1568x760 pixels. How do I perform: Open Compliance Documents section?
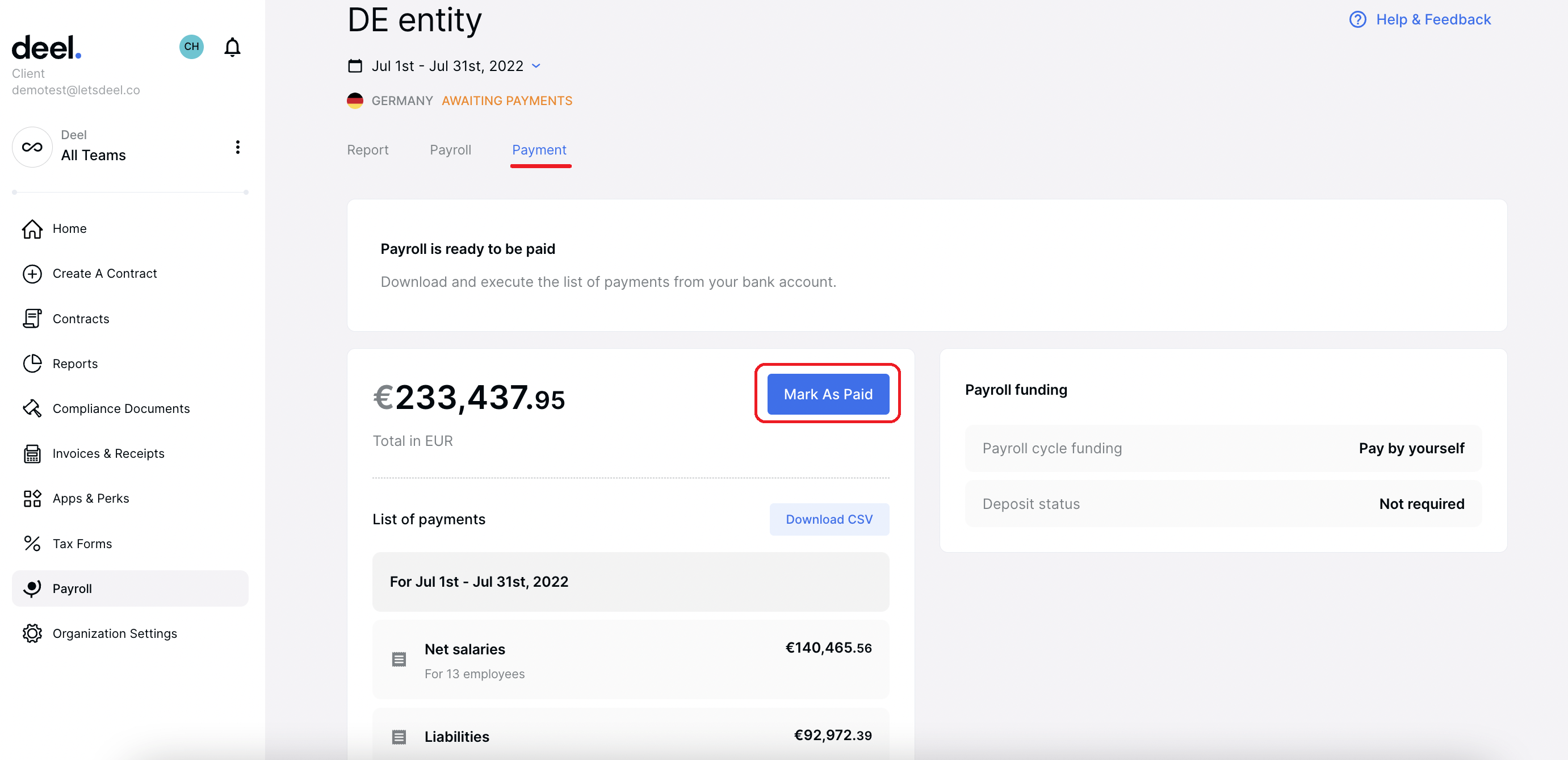pyautogui.click(x=120, y=408)
